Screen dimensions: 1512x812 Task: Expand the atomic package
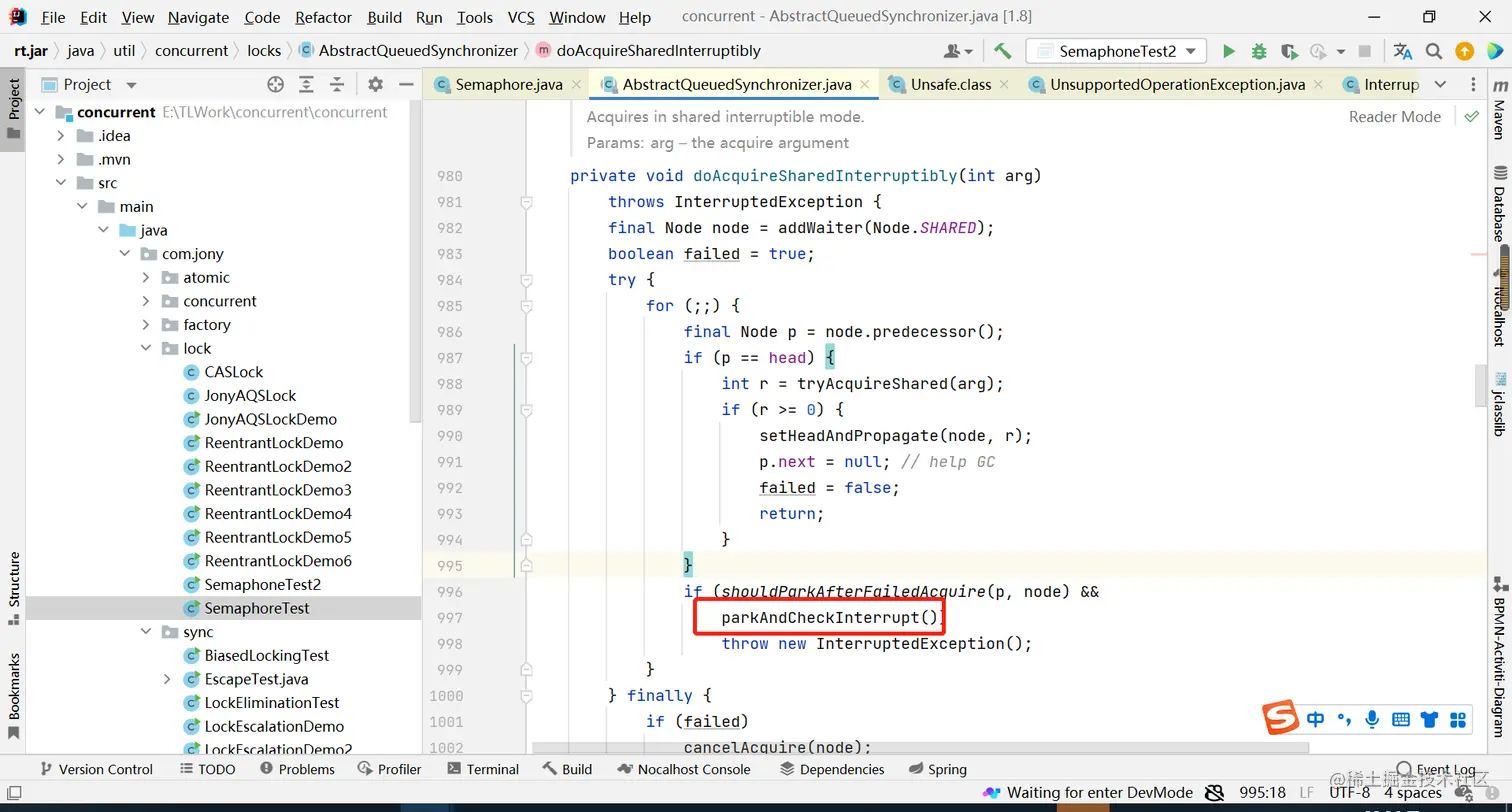click(146, 278)
